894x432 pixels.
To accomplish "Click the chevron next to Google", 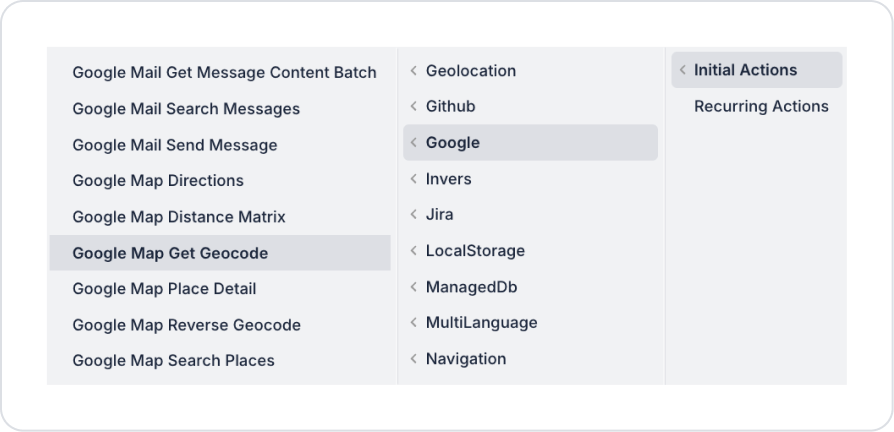I will point(413,143).
